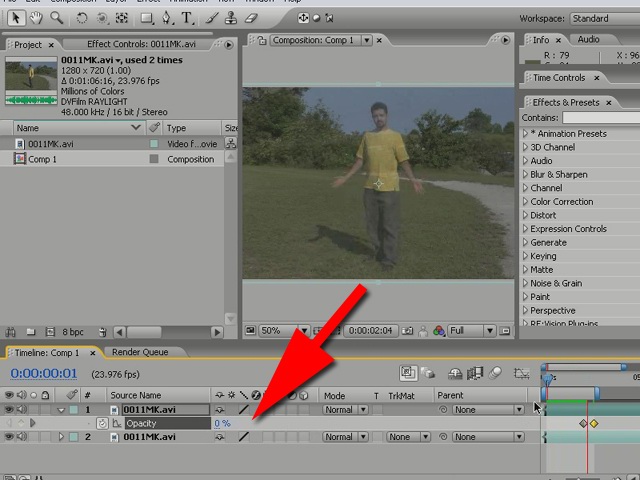Screen dimensions: 640x480
Task: Mute audio of layer 1 0011MK.avi
Action: tap(21, 410)
